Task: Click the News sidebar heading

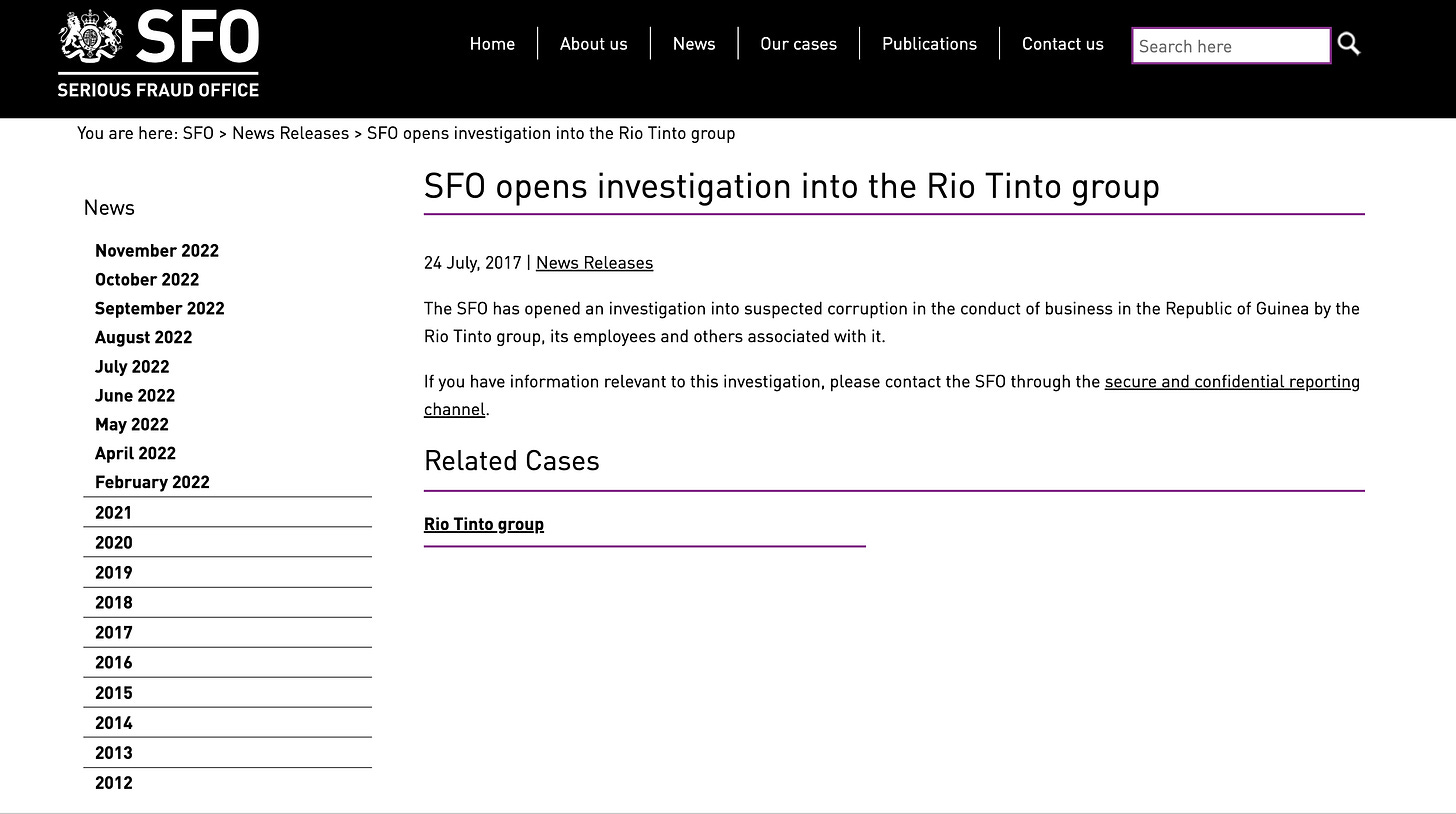Action: [109, 208]
